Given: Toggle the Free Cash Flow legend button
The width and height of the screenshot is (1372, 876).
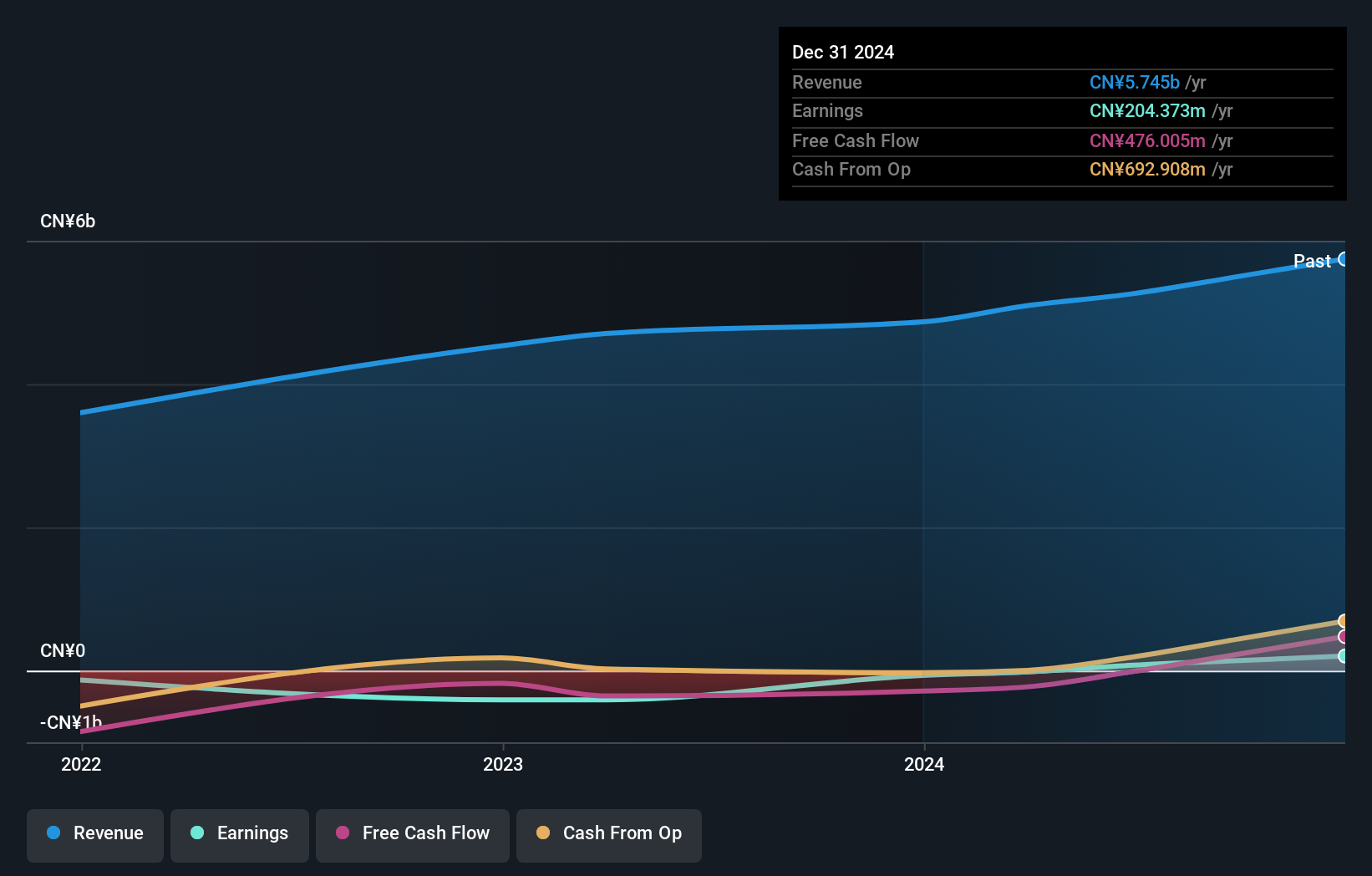Looking at the screenshot, I should point(413,835).
